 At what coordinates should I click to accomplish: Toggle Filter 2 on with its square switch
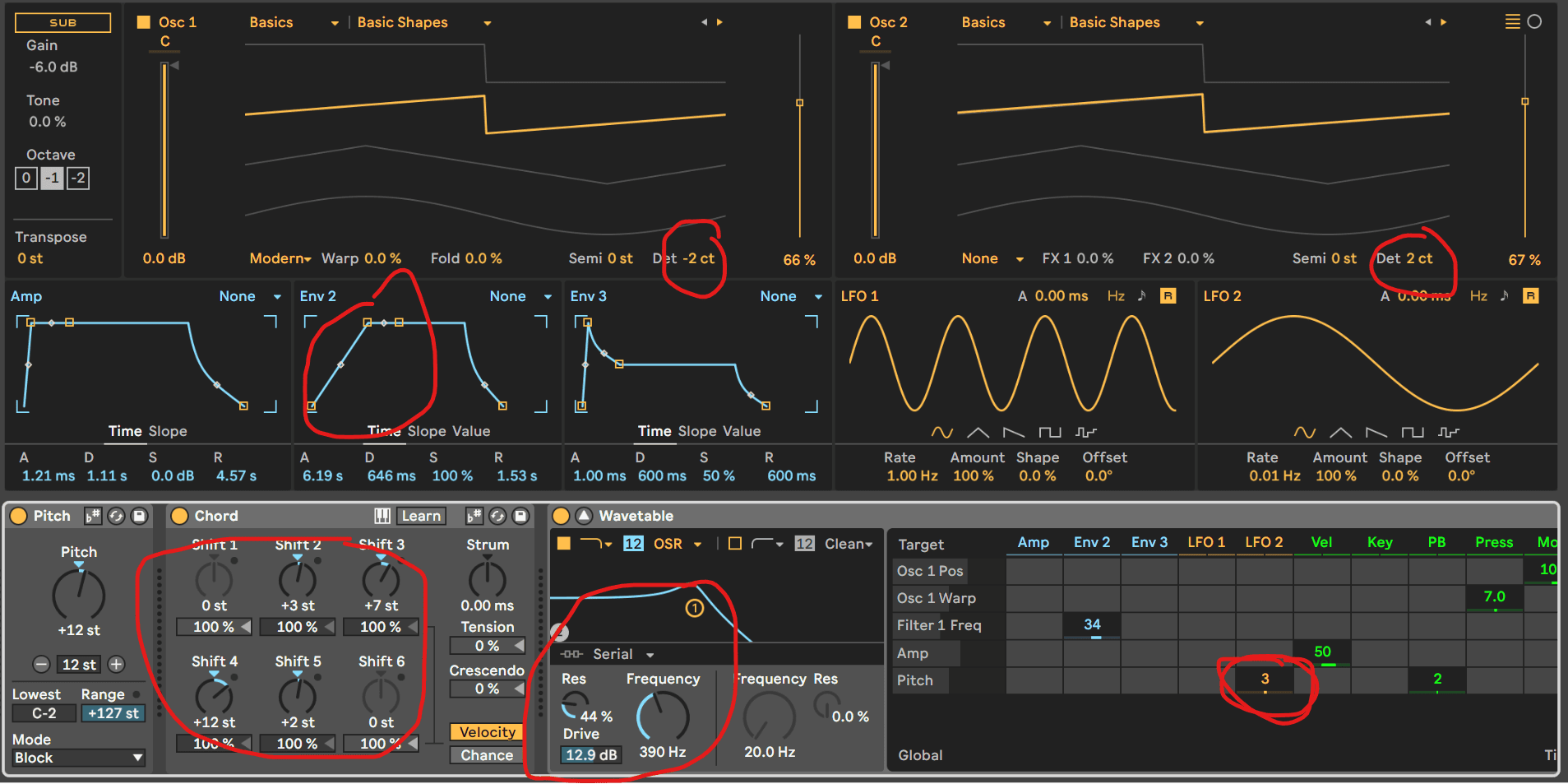pyautogui.click(x=735, y=544)
